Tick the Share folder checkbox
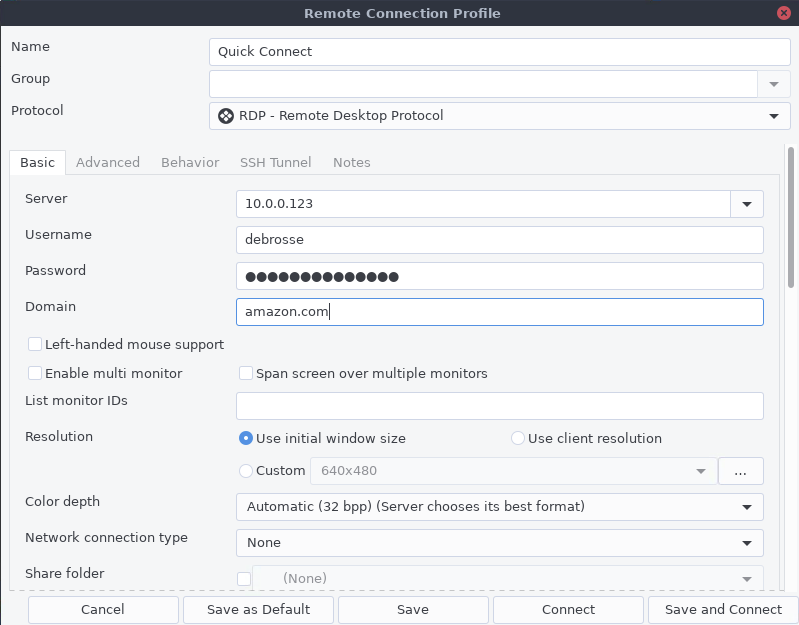 244,579
